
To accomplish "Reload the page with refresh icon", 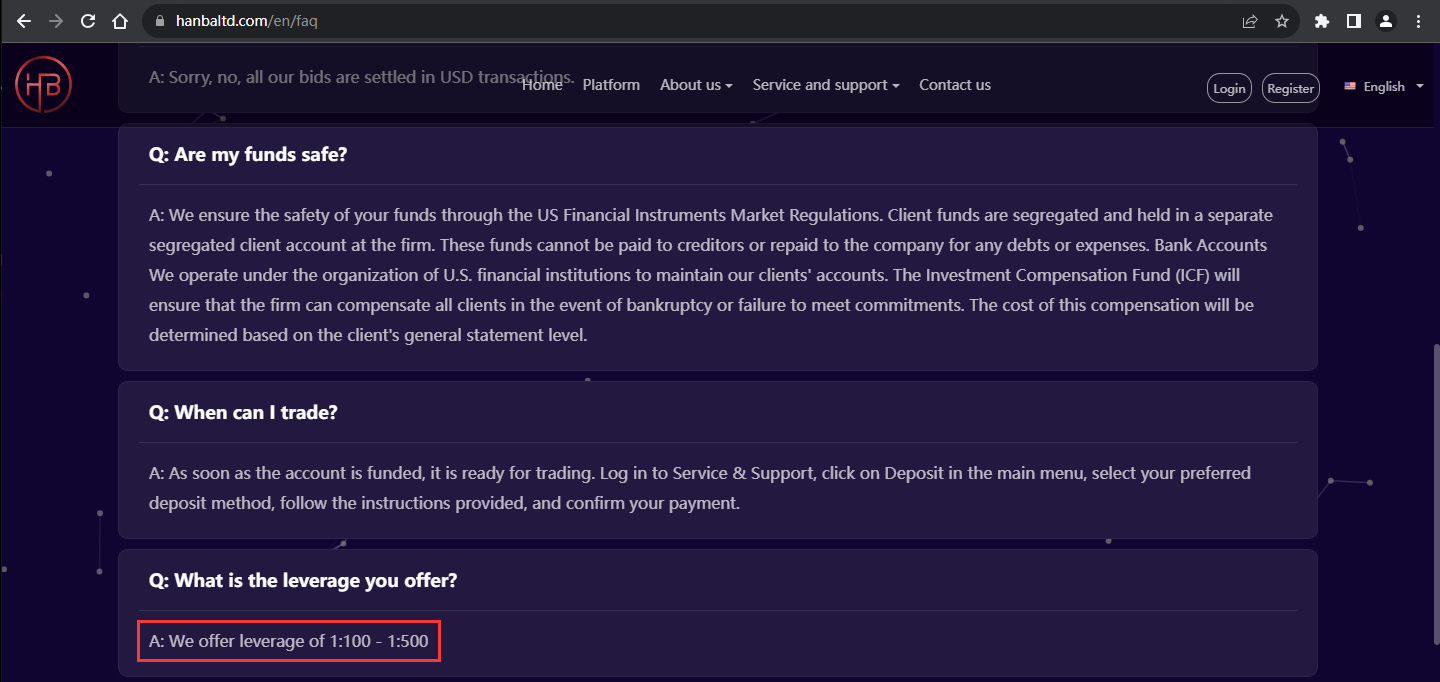I will tap(88, 21).
